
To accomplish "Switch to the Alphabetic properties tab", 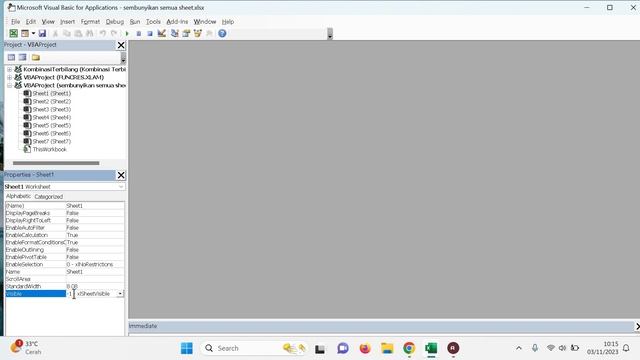I will tap(18, 196).
